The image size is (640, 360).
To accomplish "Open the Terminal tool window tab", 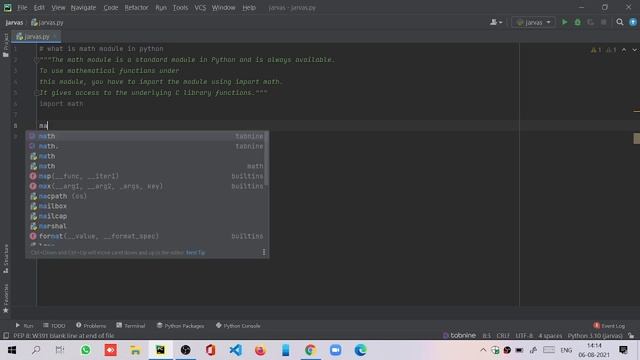I will 131,326.
